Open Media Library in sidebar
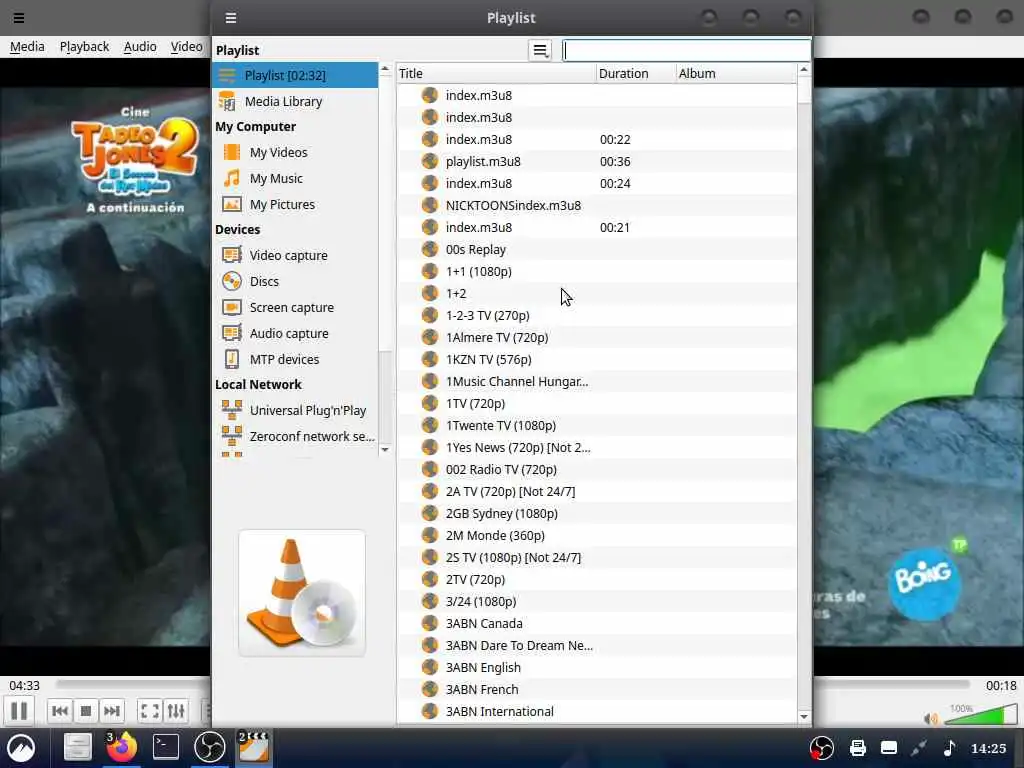This screenshot has width=1024, height=768. (x=295, y=101)
